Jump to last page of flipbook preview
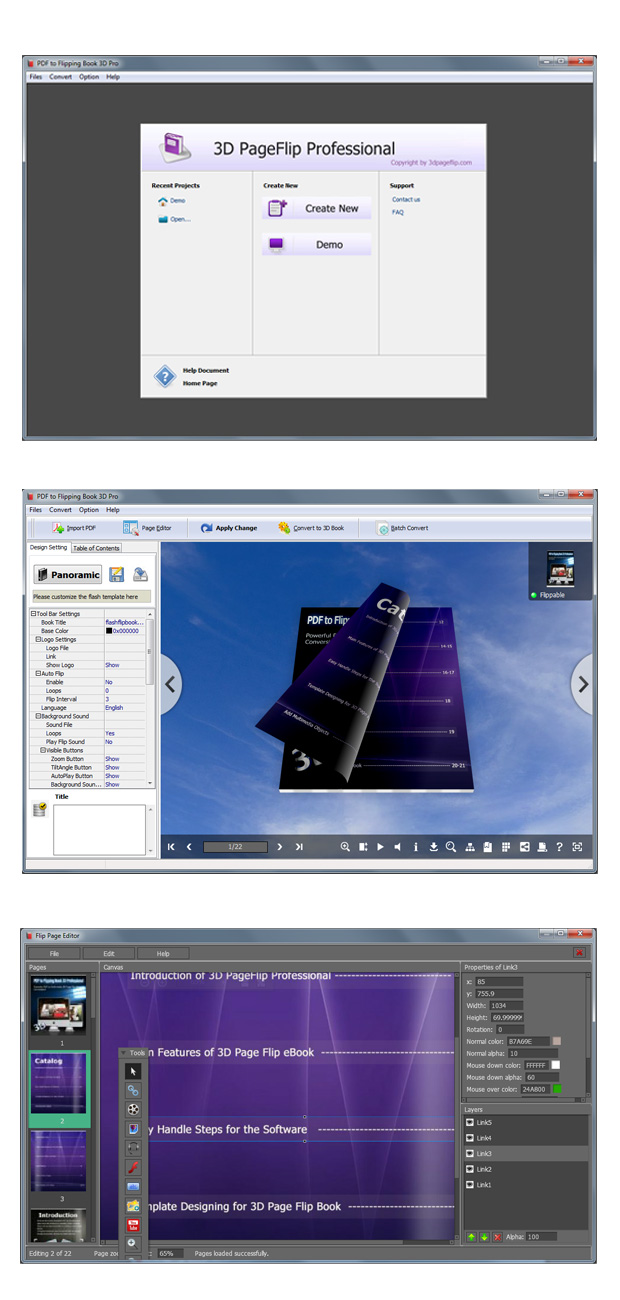Screen dimensions: 620x1300 pos(299,847)
